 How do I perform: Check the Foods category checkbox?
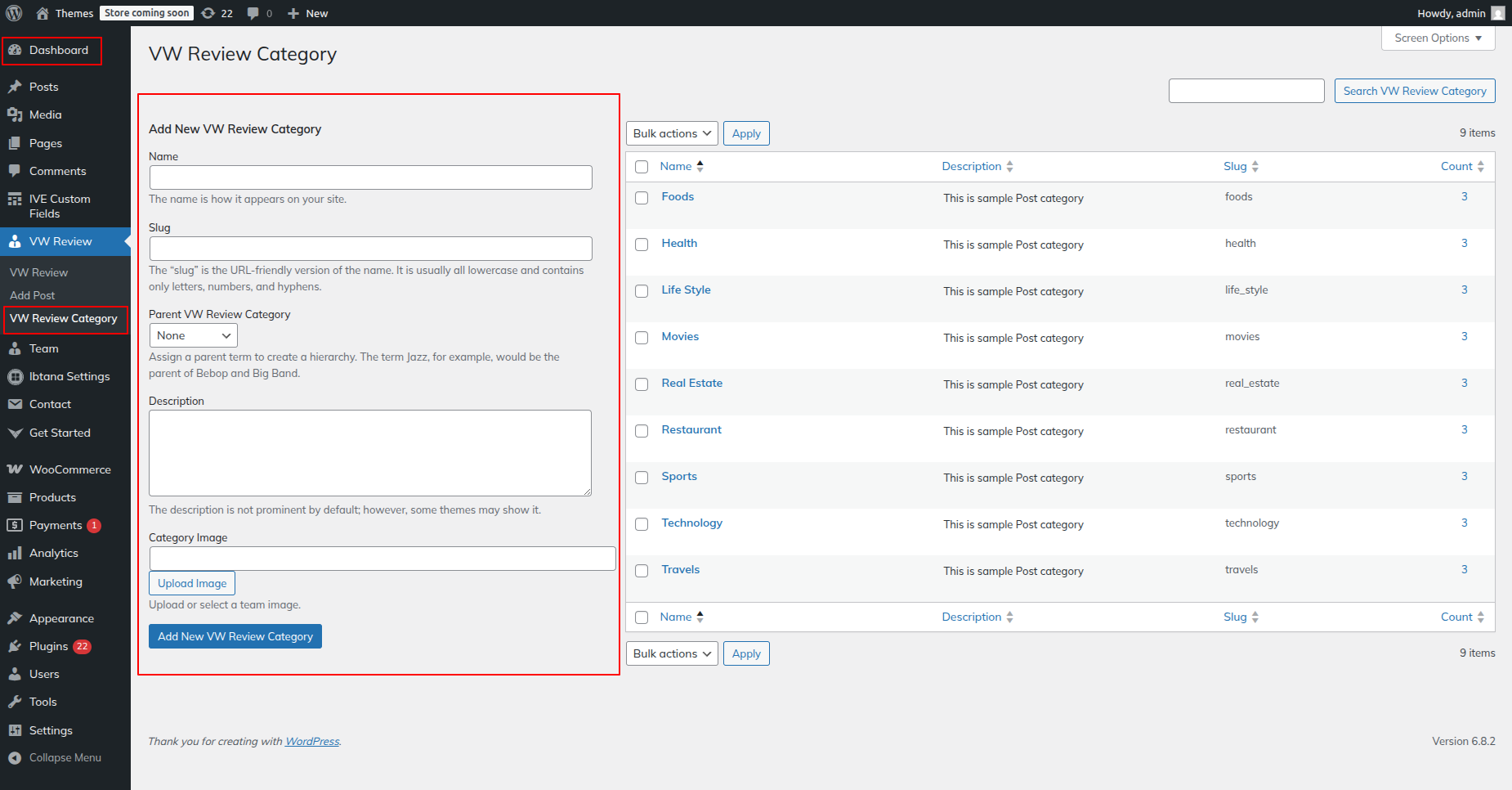642,198
